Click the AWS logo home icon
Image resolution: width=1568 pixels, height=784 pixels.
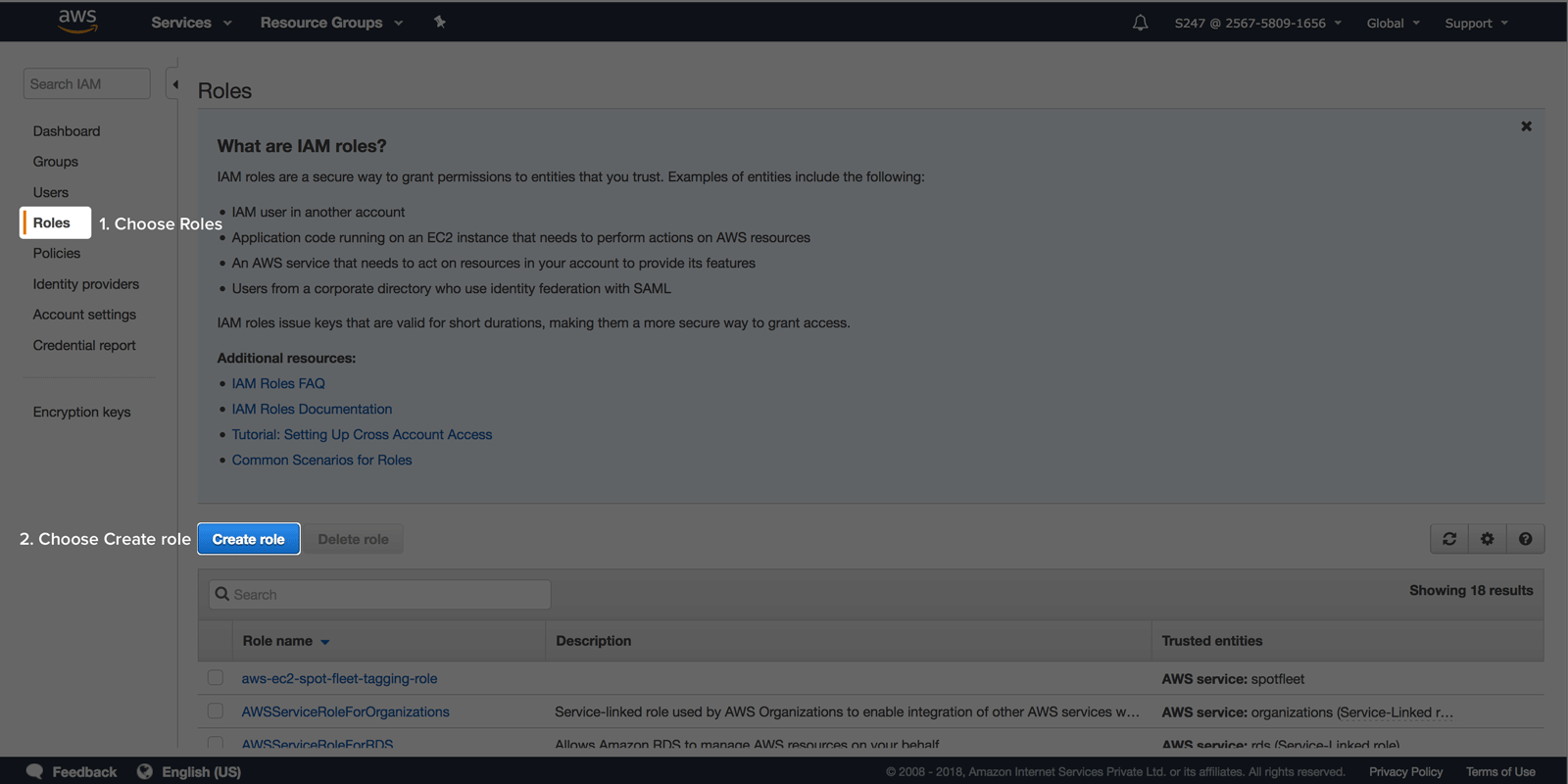pyautogui.click(x=77, y=22)
